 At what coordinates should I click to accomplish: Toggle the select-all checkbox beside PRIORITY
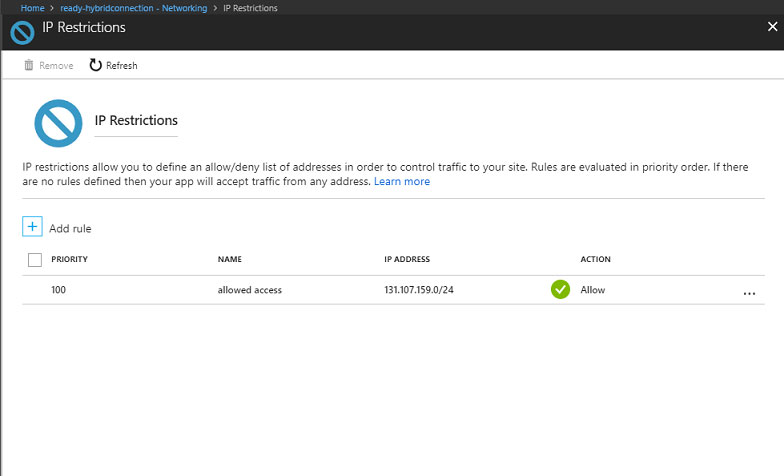pos(35,260)
